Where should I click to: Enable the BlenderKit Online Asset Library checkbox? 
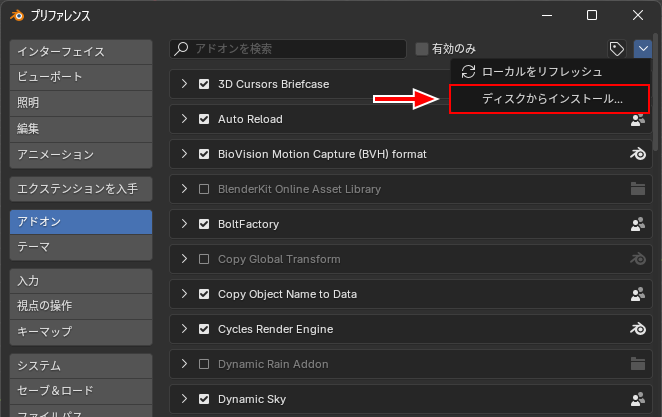point(204,189)
